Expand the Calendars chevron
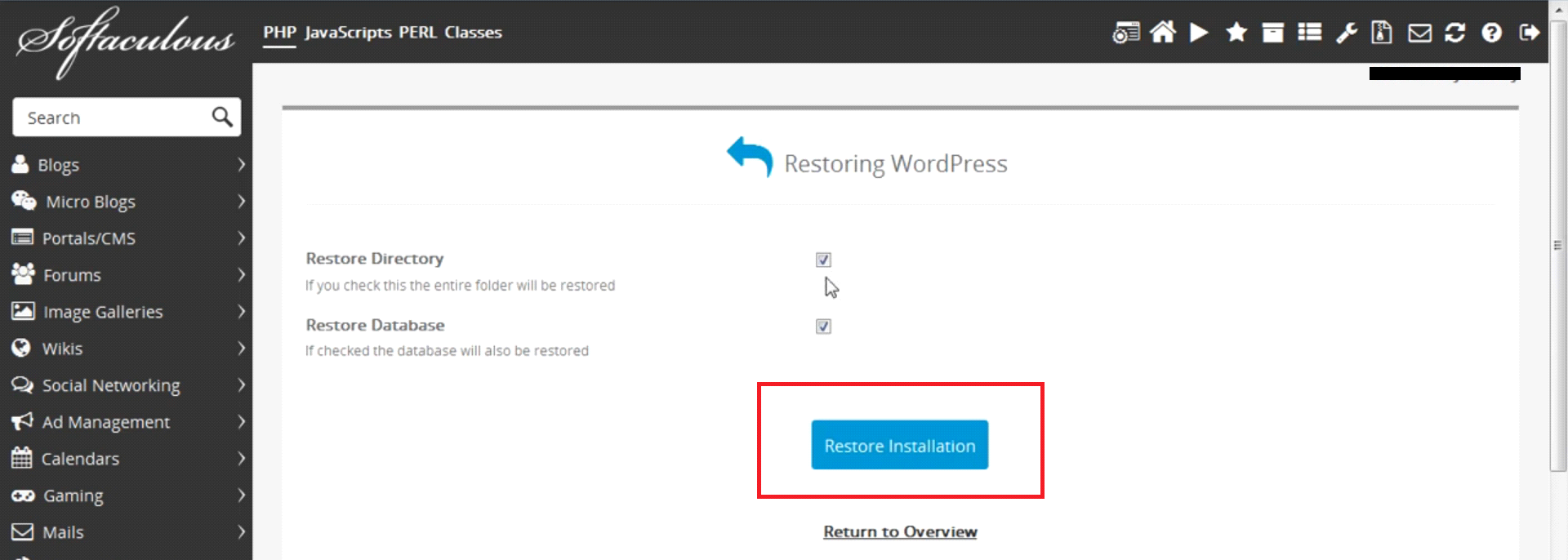Image resolution: width=1568 pixels, height=560 pixels. [241, 458]
